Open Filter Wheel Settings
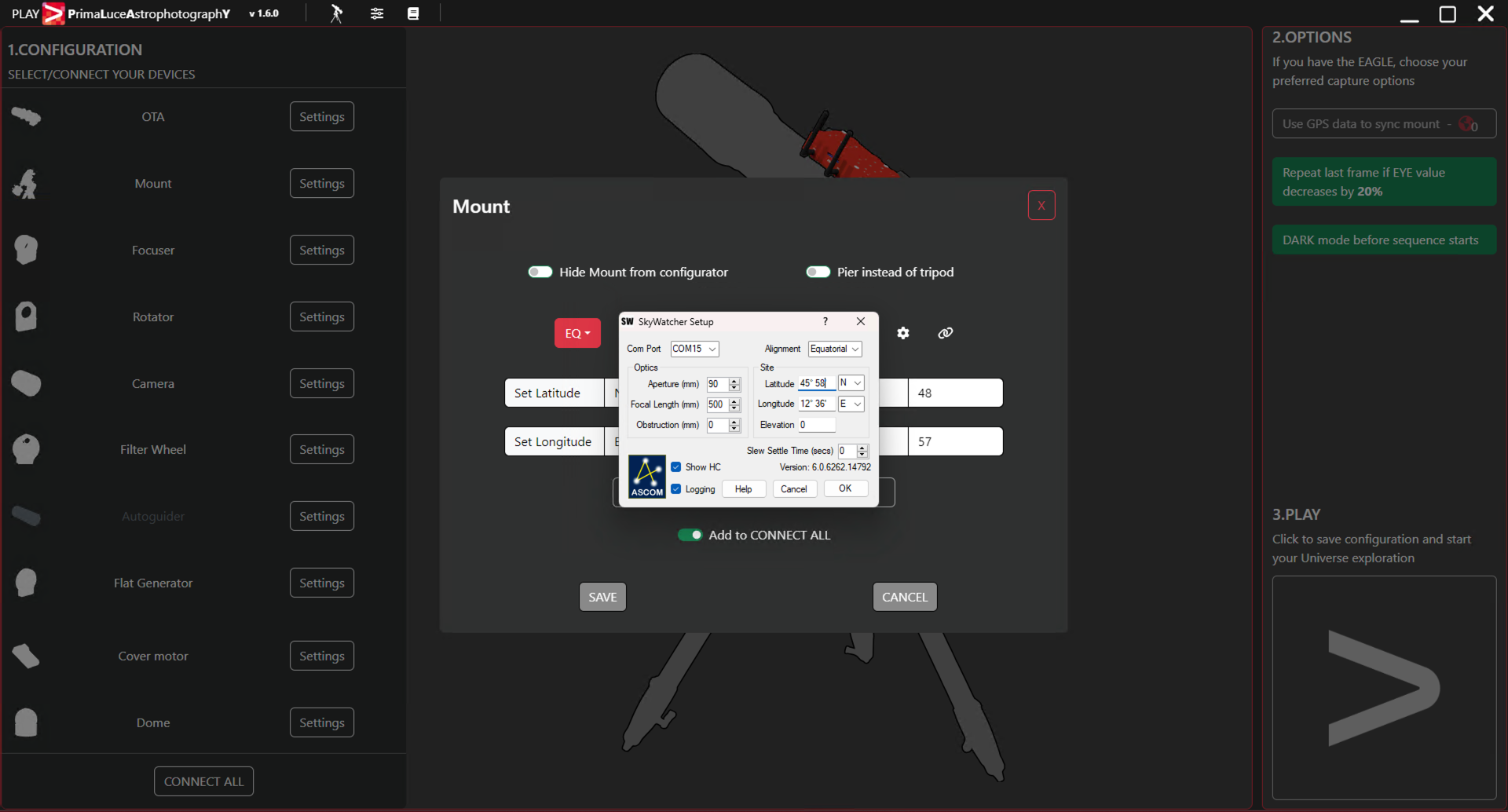The image size is (1508, 812). click(322, 449)
